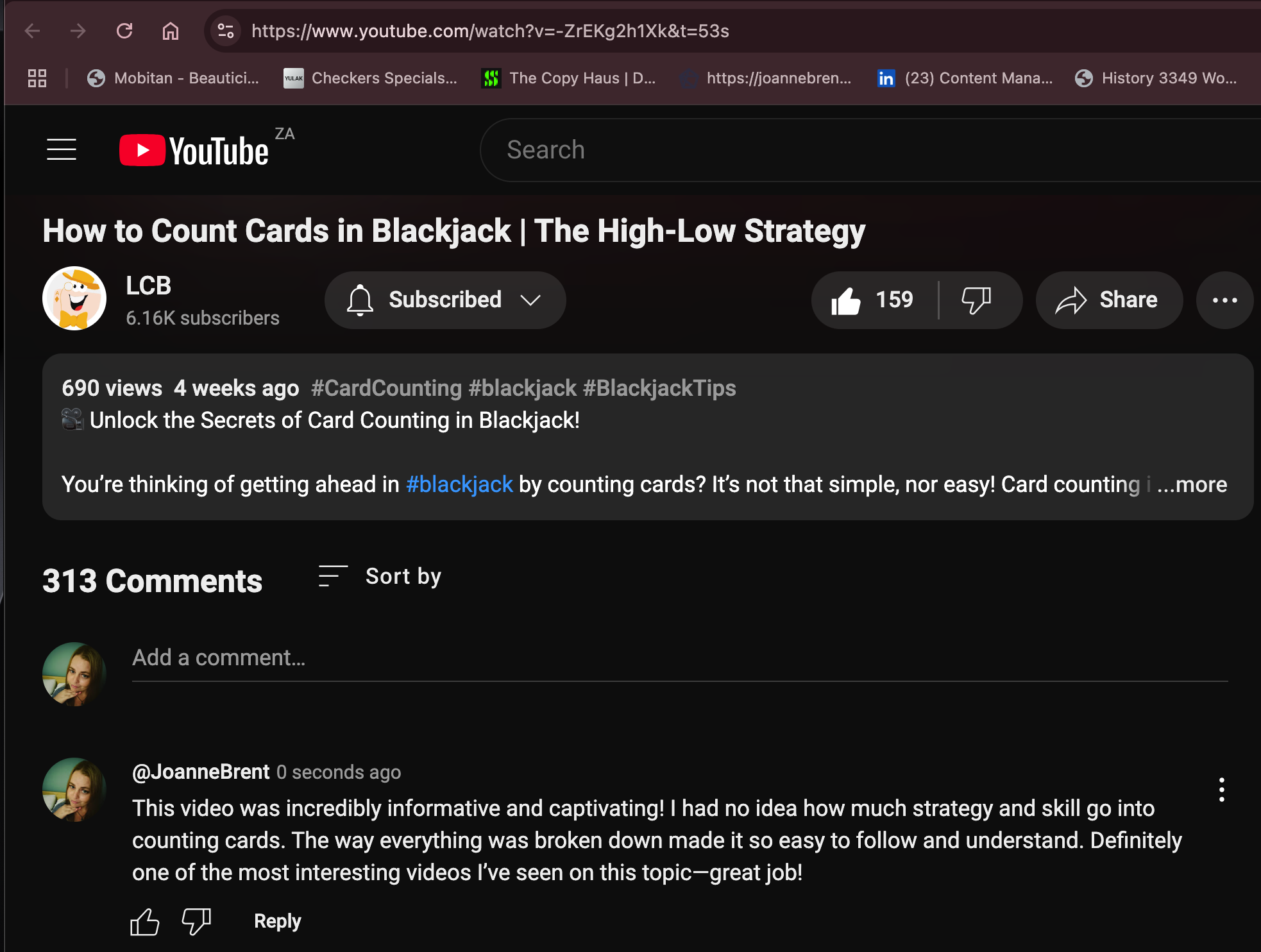Click the #BlackjackTips hashtag
The height and width of the screenshot is (952, 1261).
tap(659, 388)
